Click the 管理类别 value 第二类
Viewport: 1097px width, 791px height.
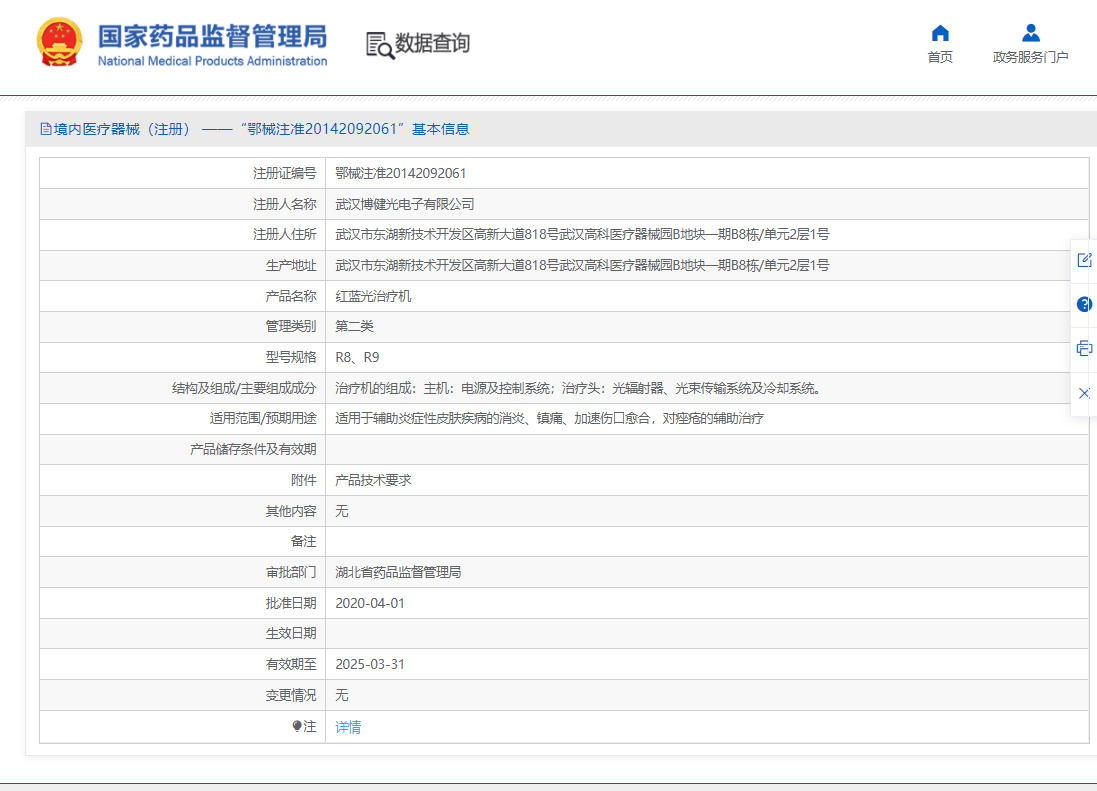354,326
